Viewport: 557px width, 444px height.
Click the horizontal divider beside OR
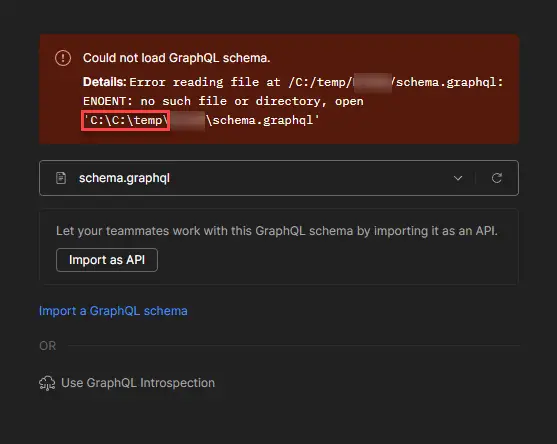click(x=293, y=345)
